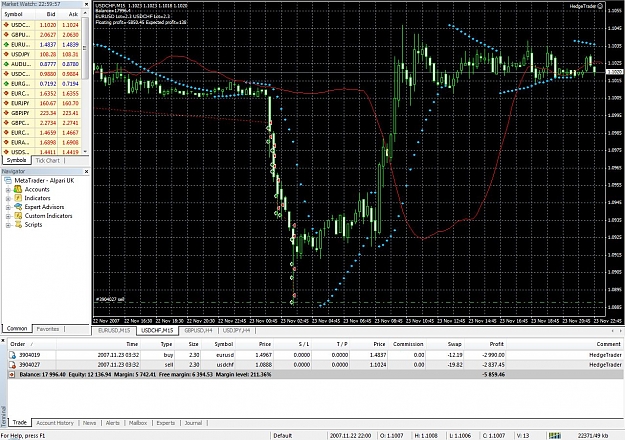Image resolution: width=625 pixels, height=440 pixels.
Task: Click the chart tabs scroll-left arrow
Action: 612,330
